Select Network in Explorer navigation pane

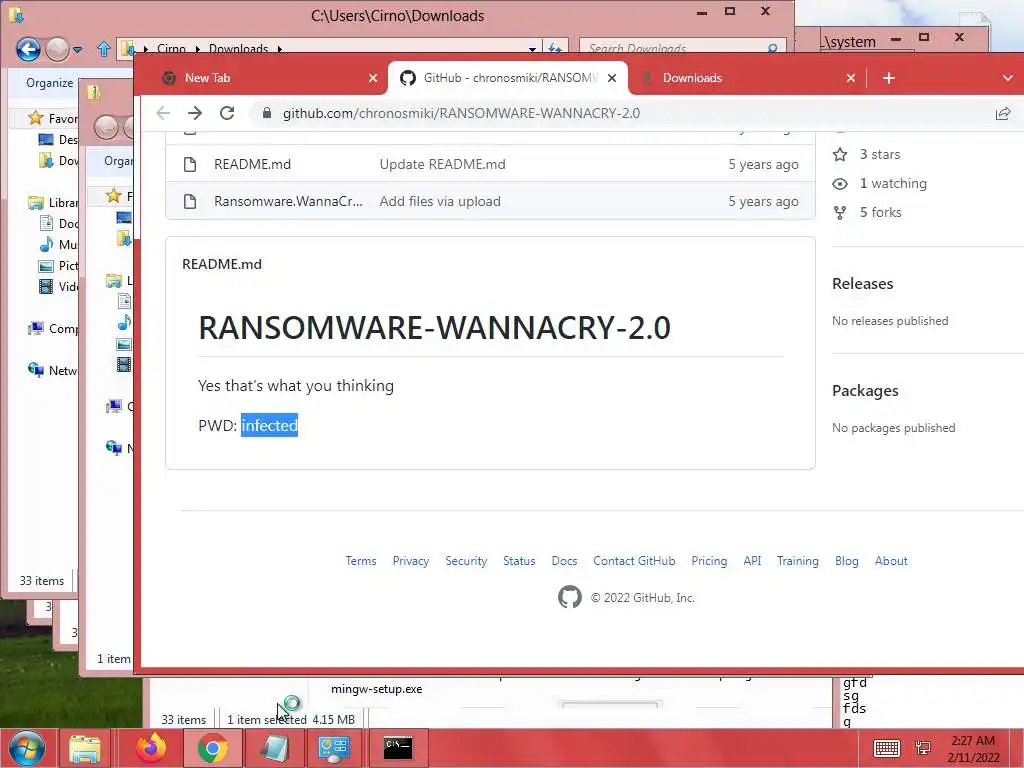[52, 370]
